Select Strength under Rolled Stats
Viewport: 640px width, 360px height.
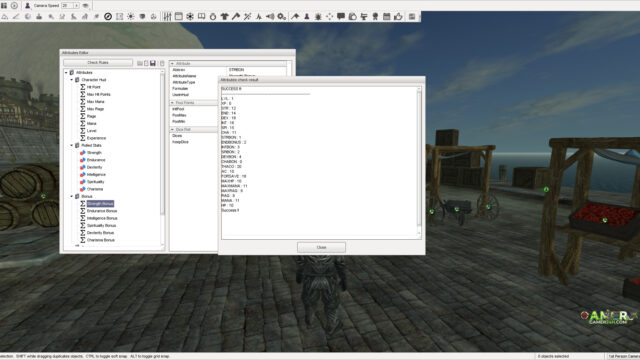point(94,153)
